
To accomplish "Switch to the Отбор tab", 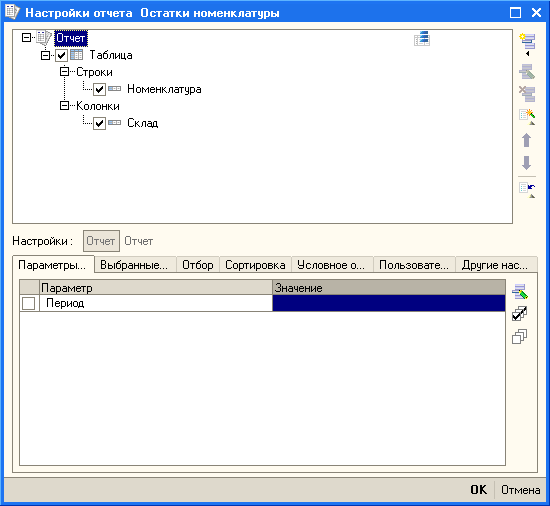I will (198, 265).
